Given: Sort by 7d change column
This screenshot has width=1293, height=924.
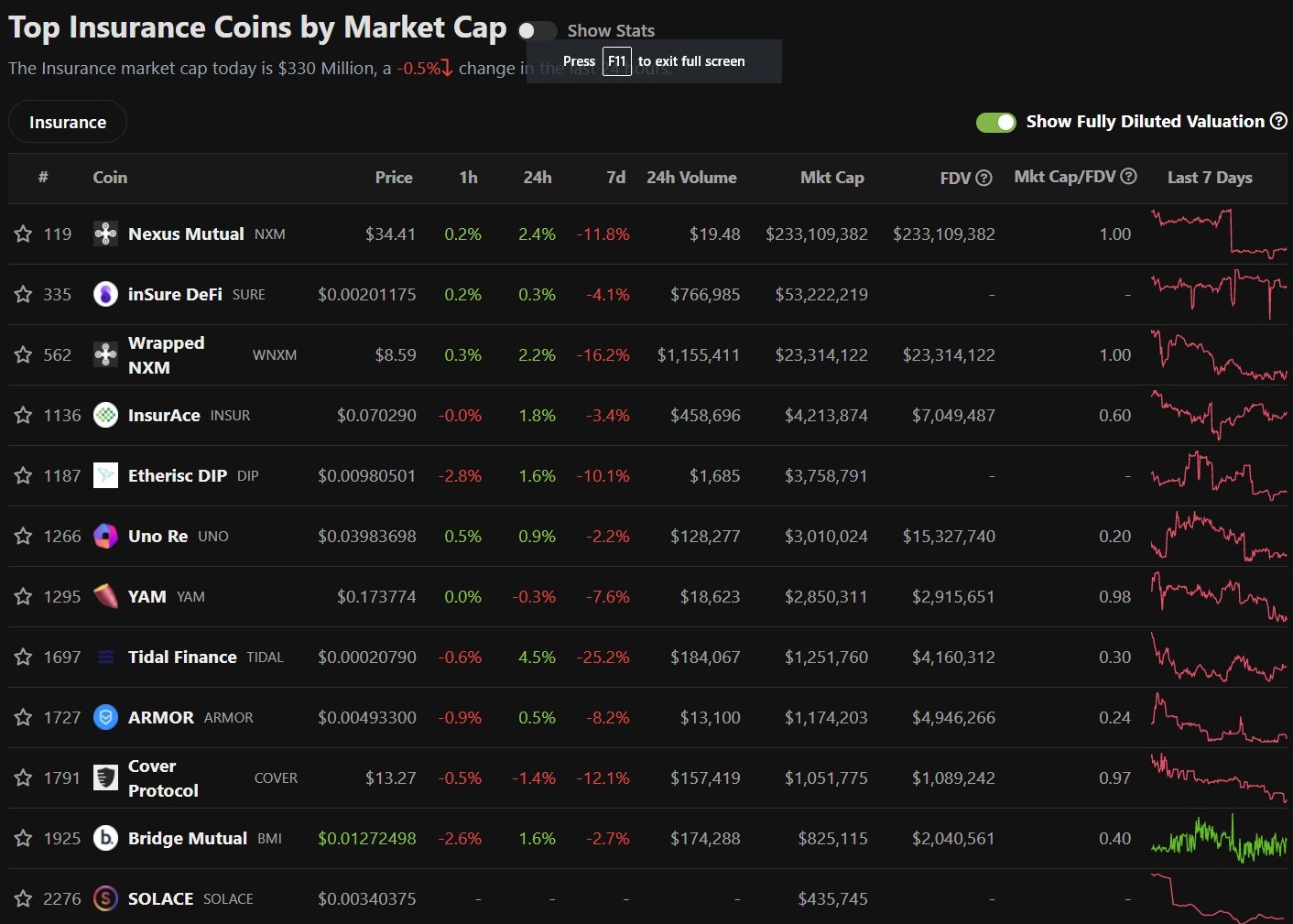Looking at the screenshot, I should (616, 178).
